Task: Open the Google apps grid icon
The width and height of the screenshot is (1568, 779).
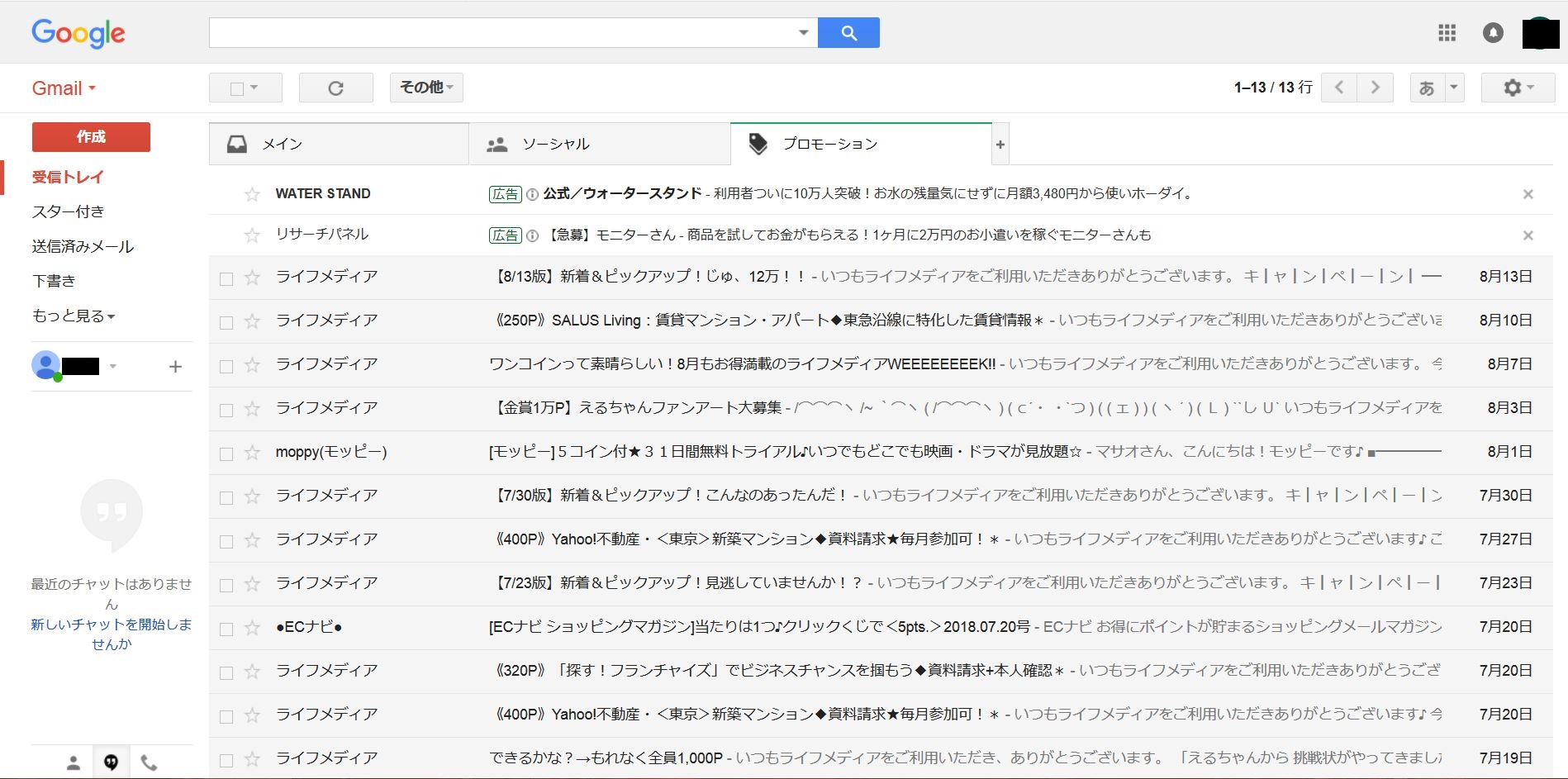Action: (x=1447, y=33)
